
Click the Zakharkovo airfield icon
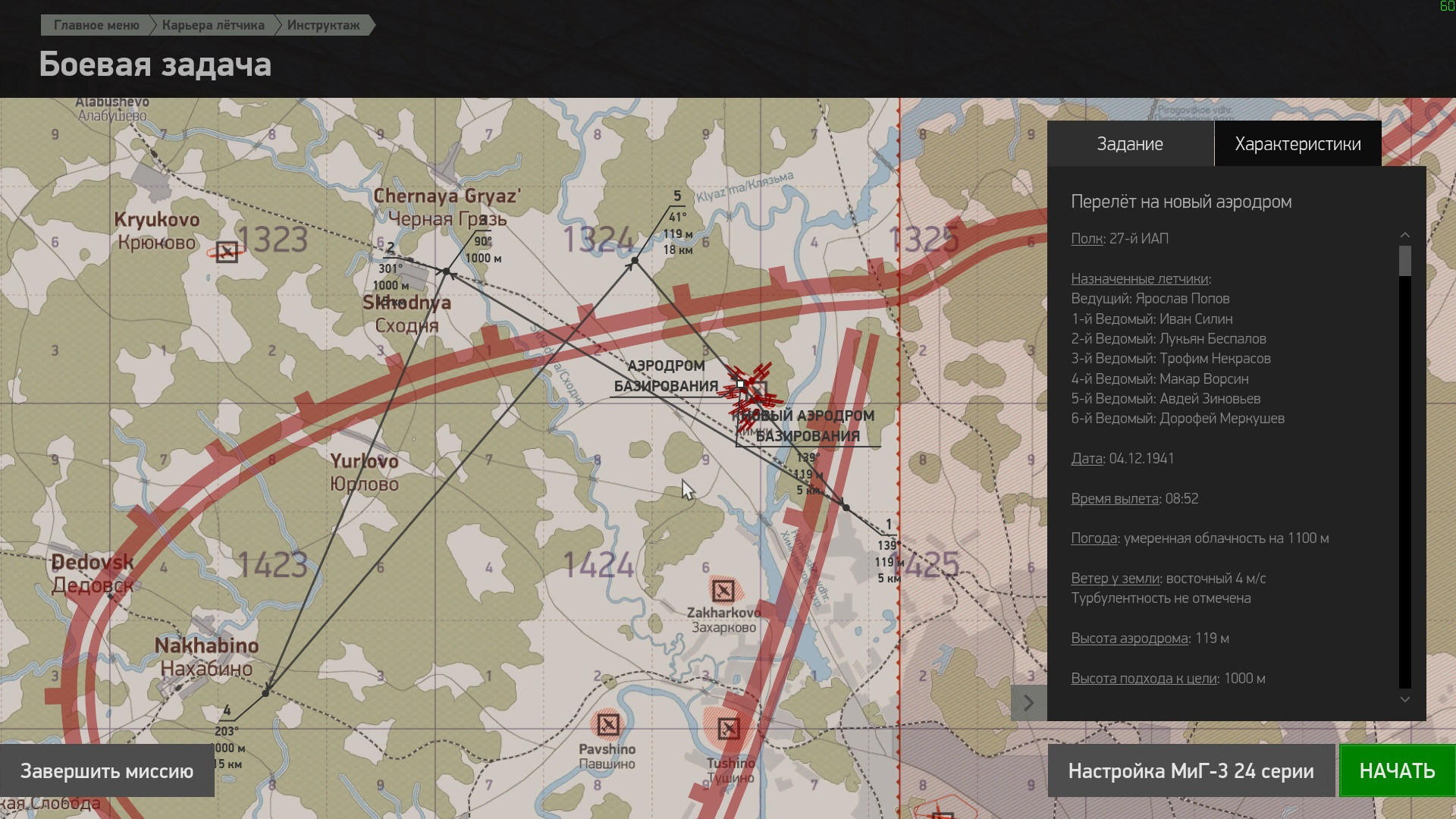[723, 590]
